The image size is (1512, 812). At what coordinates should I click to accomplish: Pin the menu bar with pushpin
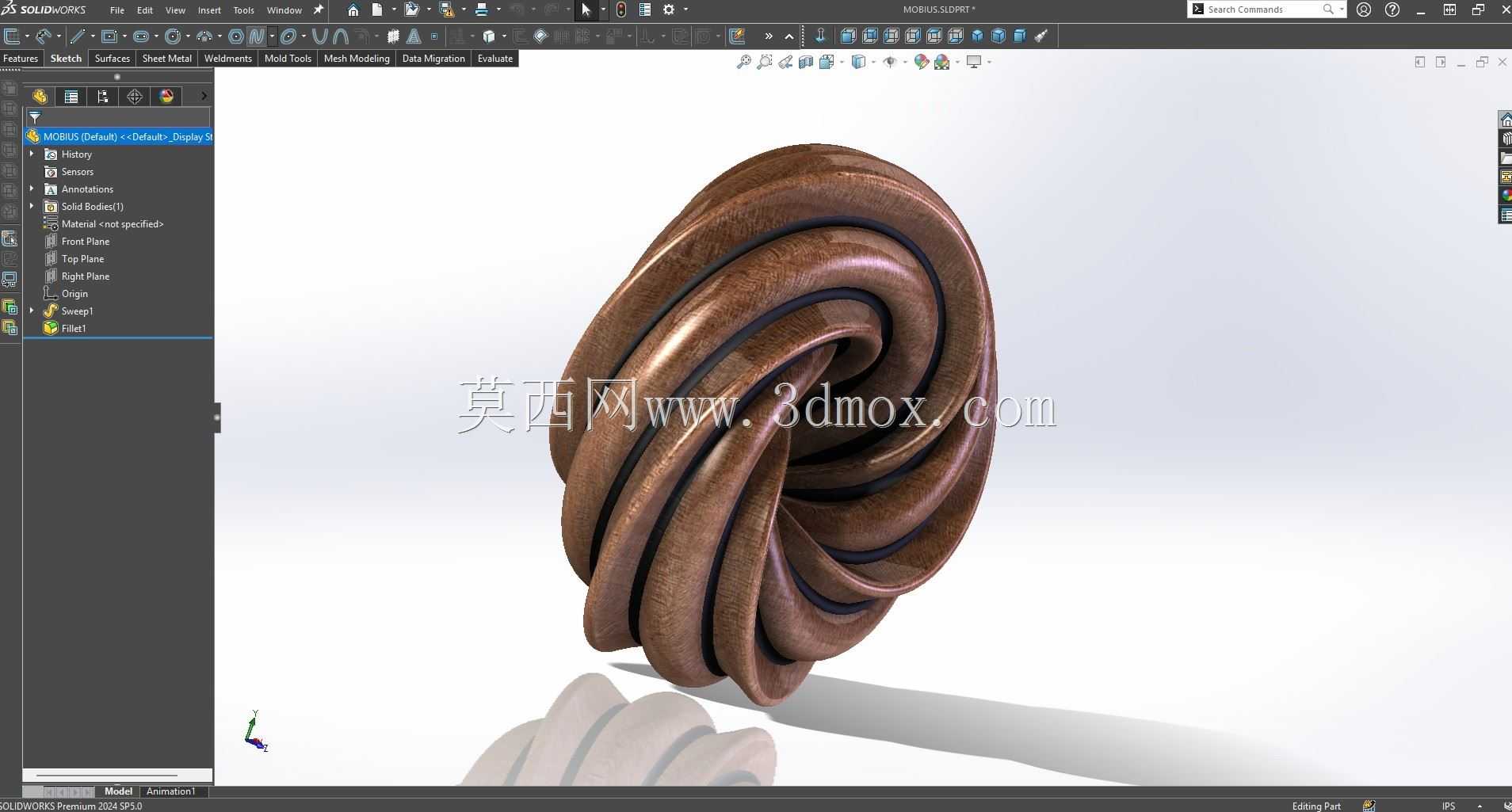319,10
